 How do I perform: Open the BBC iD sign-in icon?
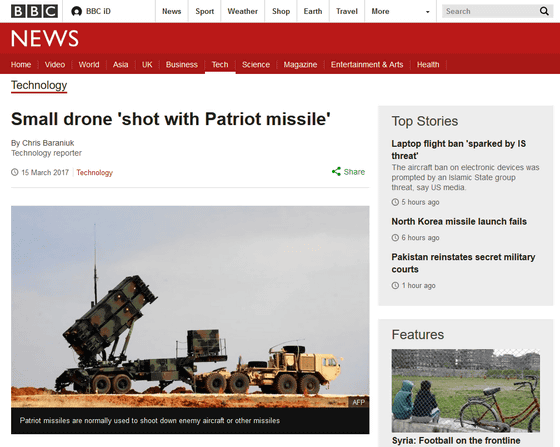point(76,11)
